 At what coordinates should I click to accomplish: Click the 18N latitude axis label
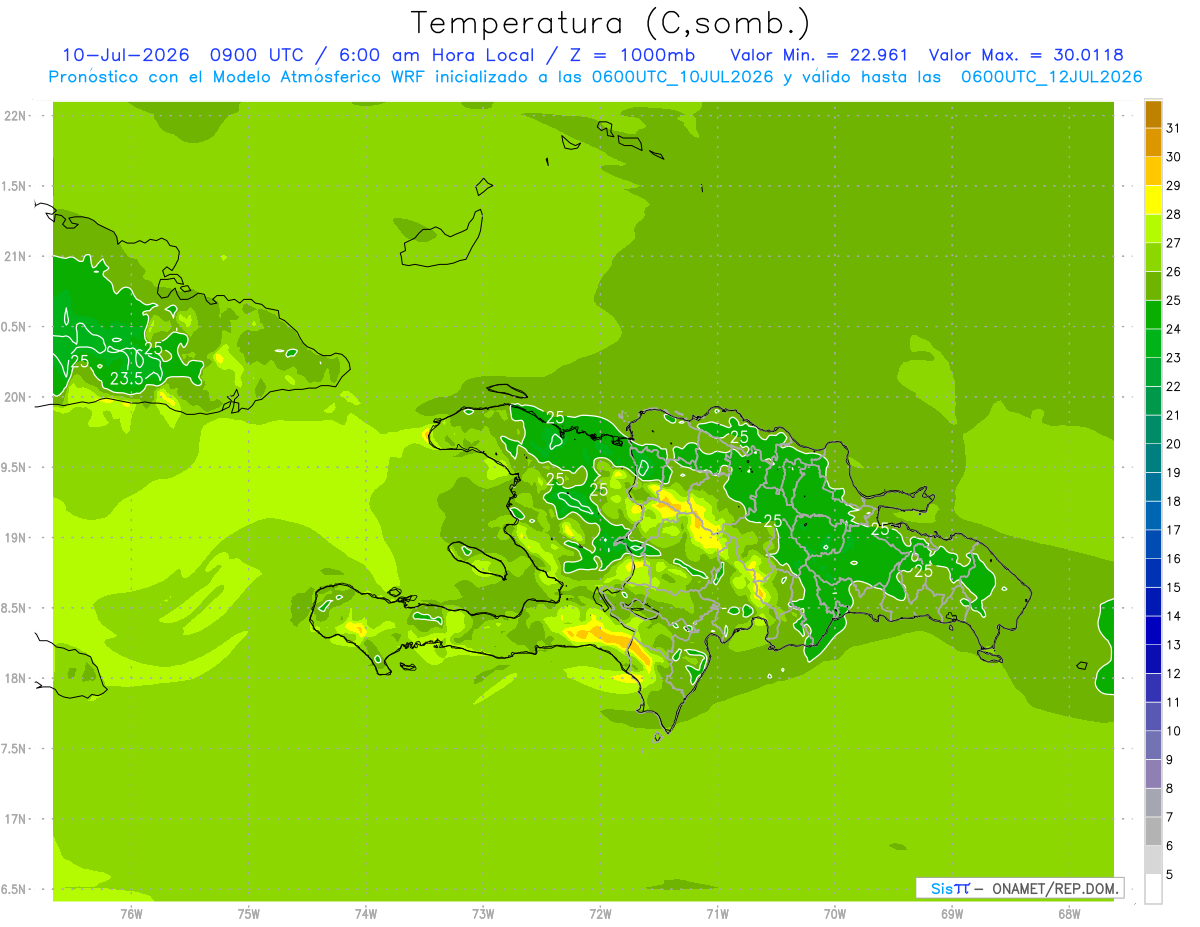point(16,678)
